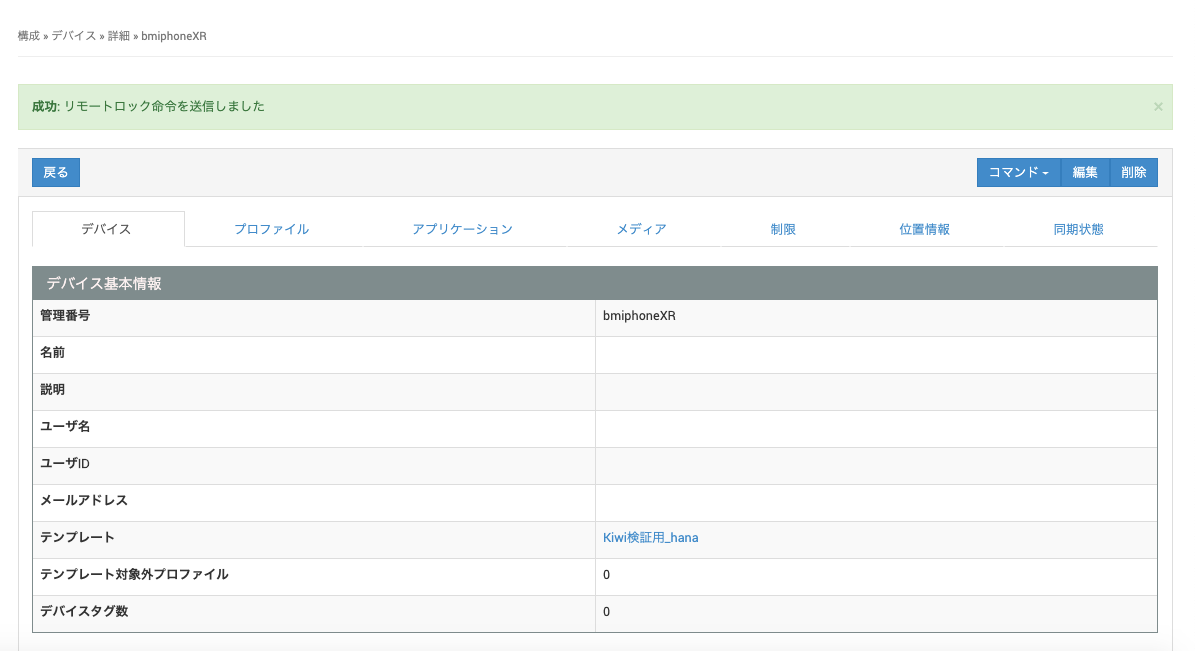Select the デバイス tab
The height and width of the screenshot is (651, 1195).
click(x=106, y=229)
